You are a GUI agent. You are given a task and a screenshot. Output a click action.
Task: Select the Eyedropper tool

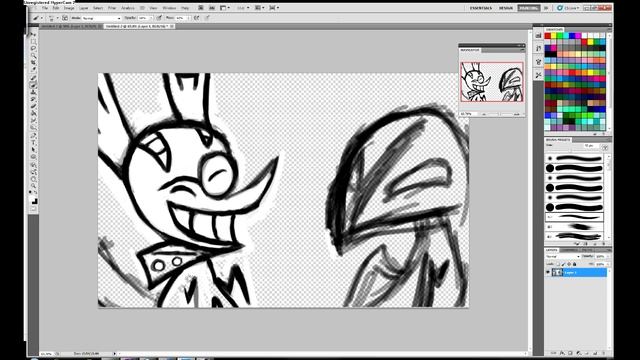point(33,69)
